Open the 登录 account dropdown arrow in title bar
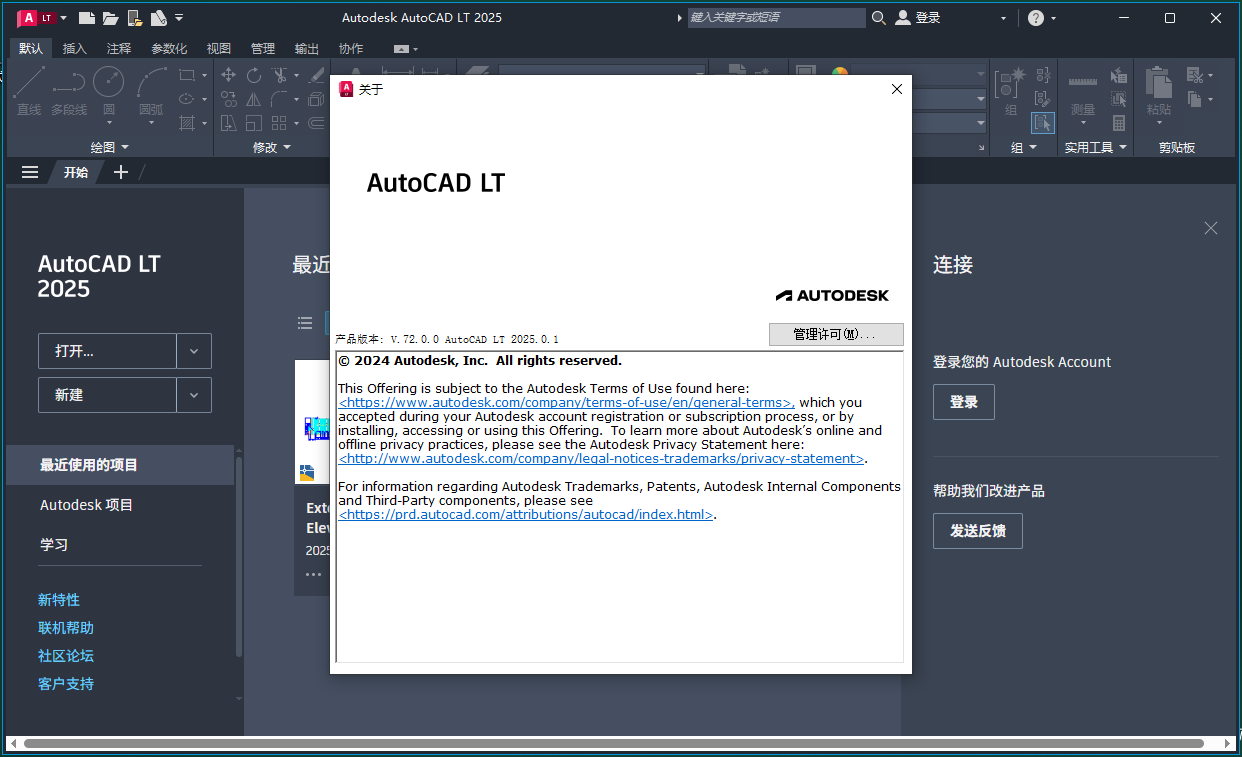 (1003, 18)
